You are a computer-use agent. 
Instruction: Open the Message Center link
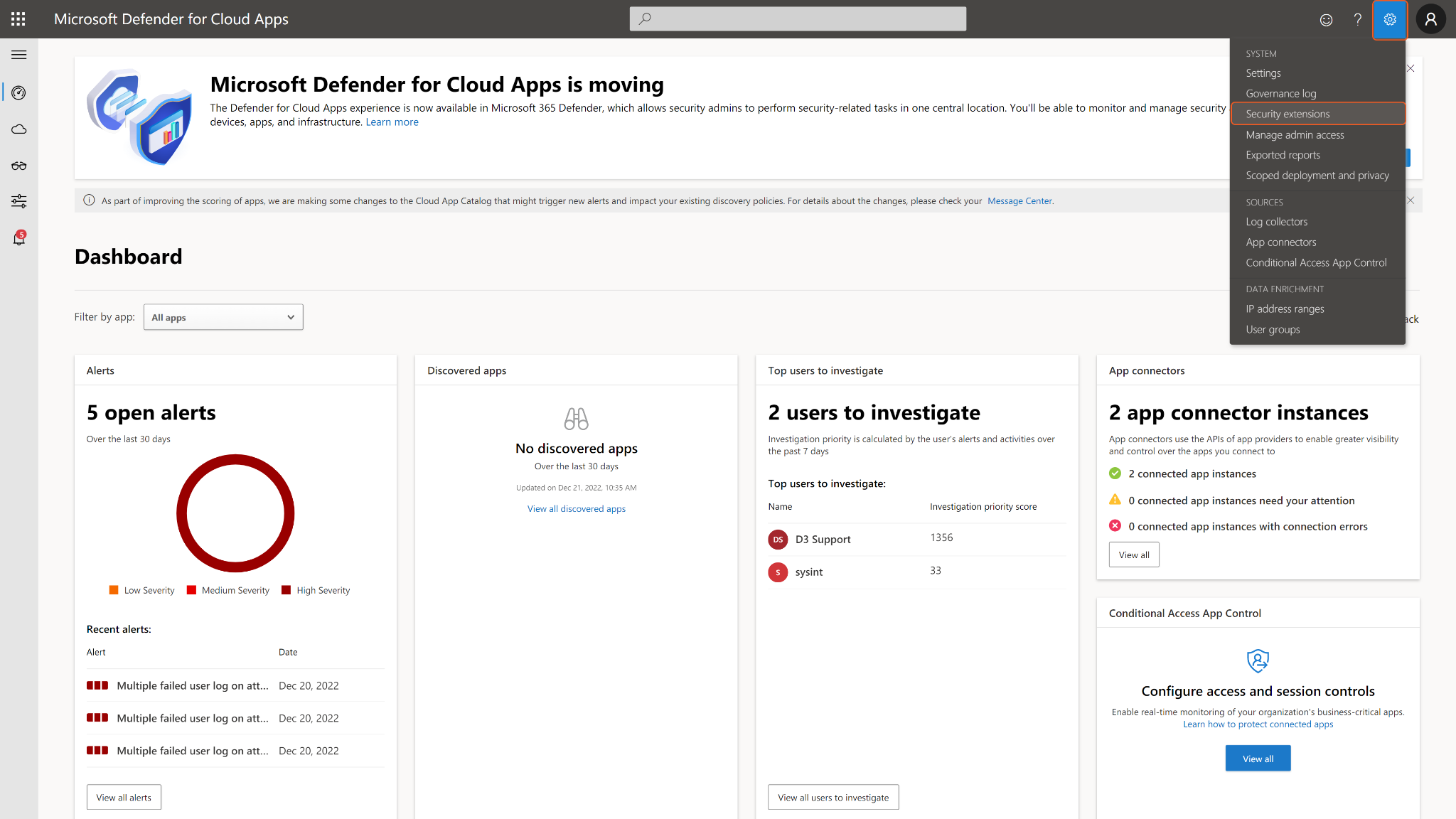(x=1019, y=200)
